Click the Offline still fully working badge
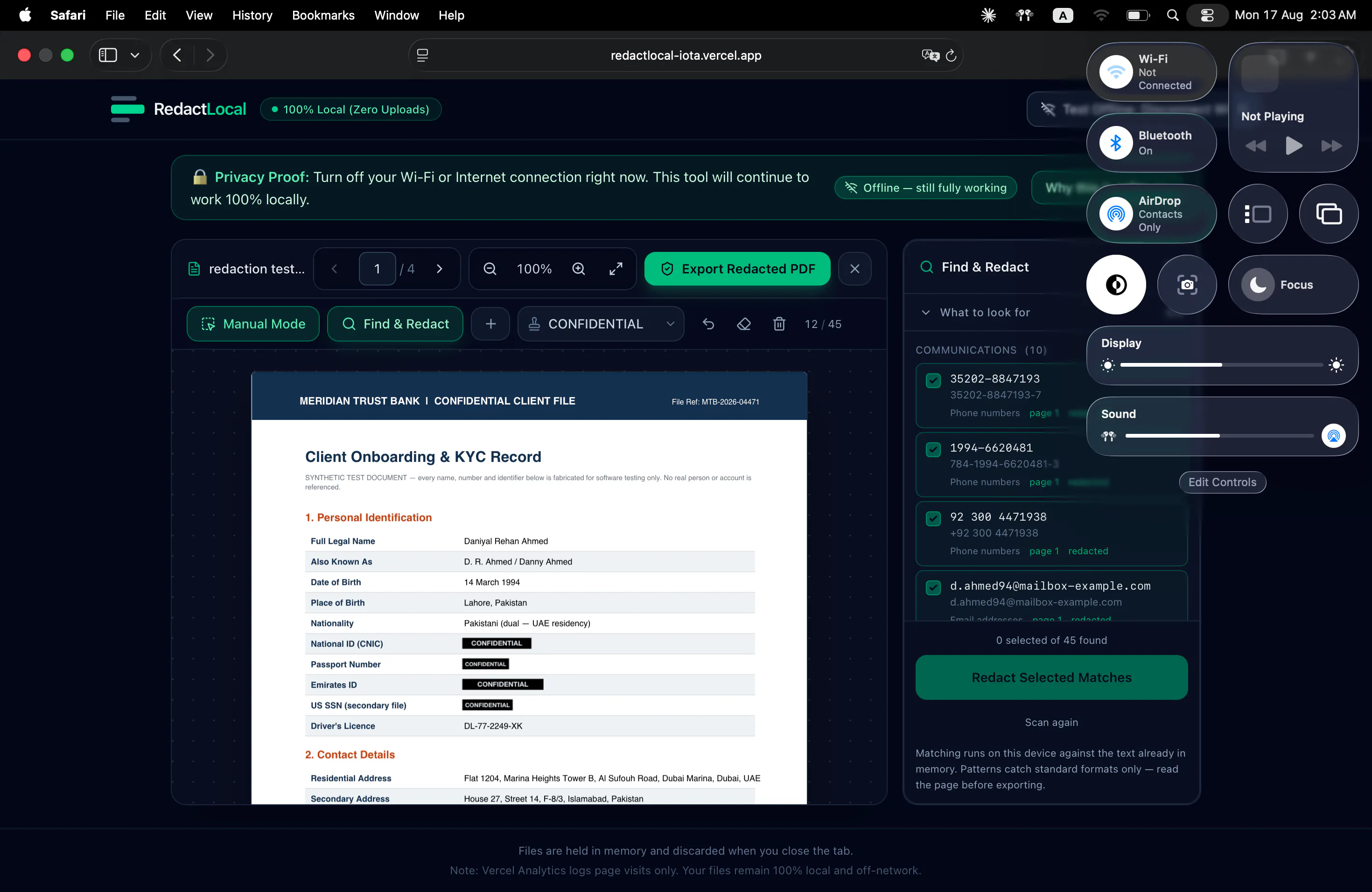Image resolution: width=1372 pixels, height=892 pixels. click(x=926, y=188)
